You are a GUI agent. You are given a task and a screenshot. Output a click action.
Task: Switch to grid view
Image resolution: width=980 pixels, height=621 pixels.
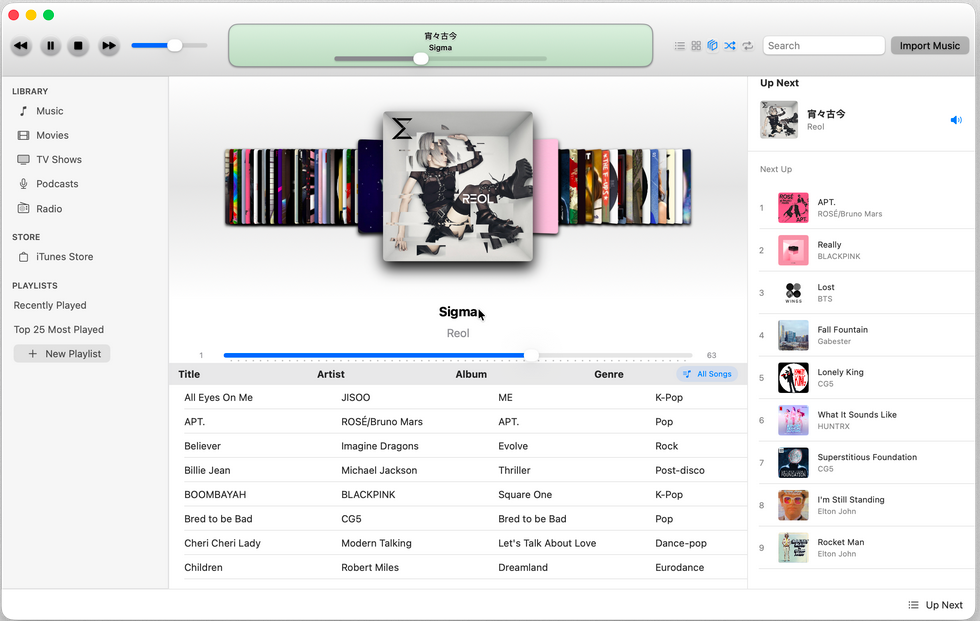pyautogui.click(x=696, y=45)
